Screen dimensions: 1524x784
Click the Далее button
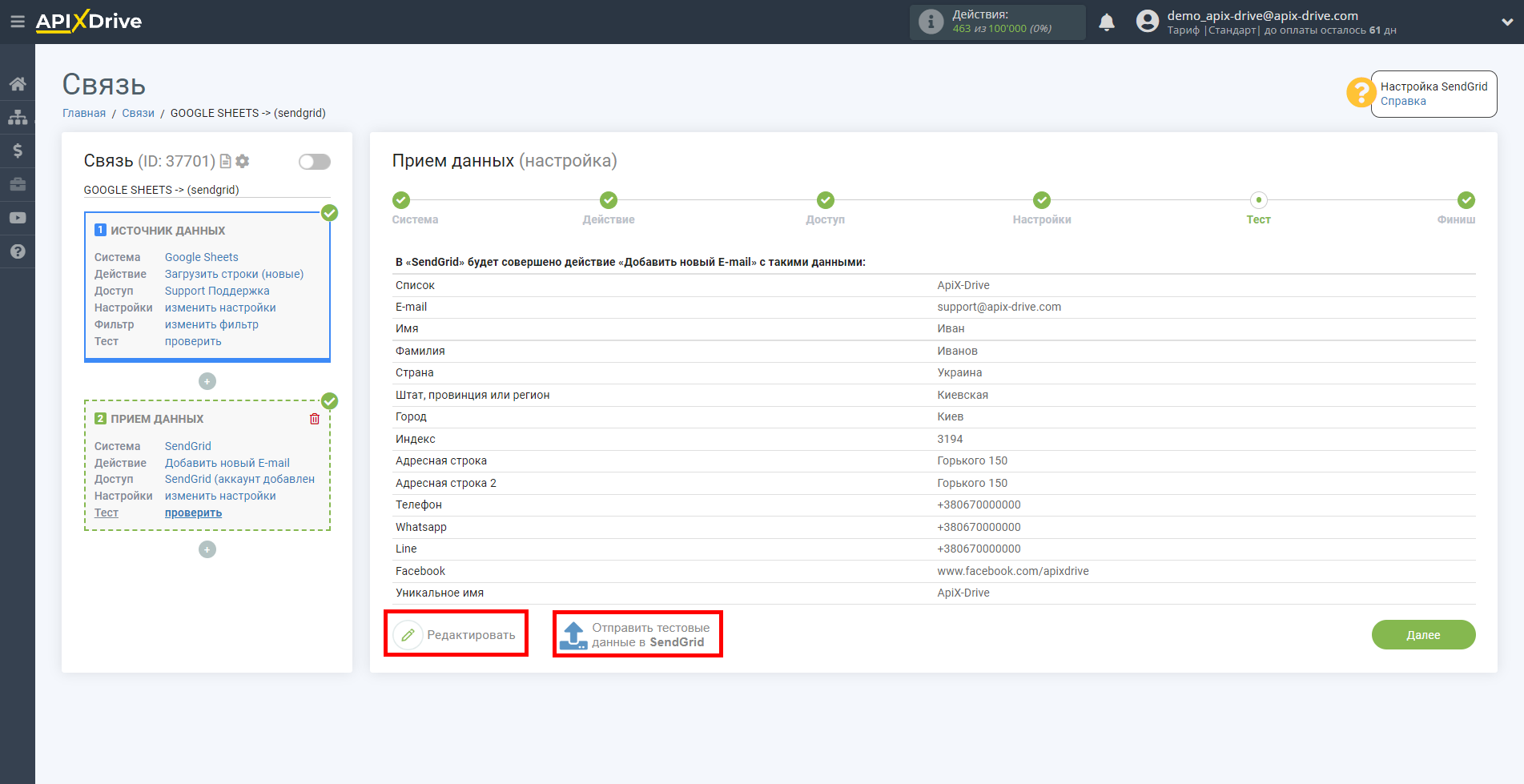pos(1423,635)
